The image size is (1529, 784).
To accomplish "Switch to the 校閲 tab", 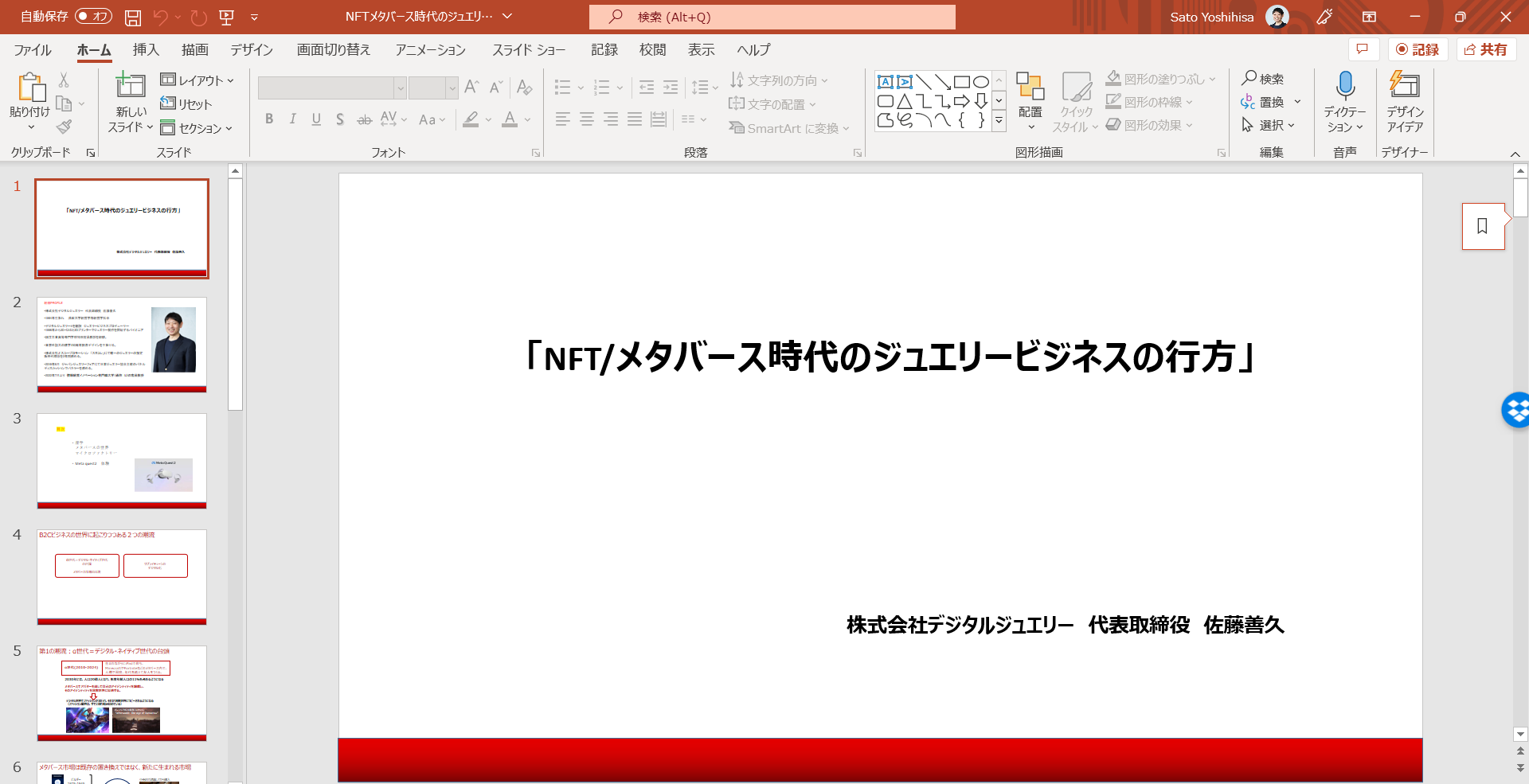I will pyautogui.click(x=652, y=50).
